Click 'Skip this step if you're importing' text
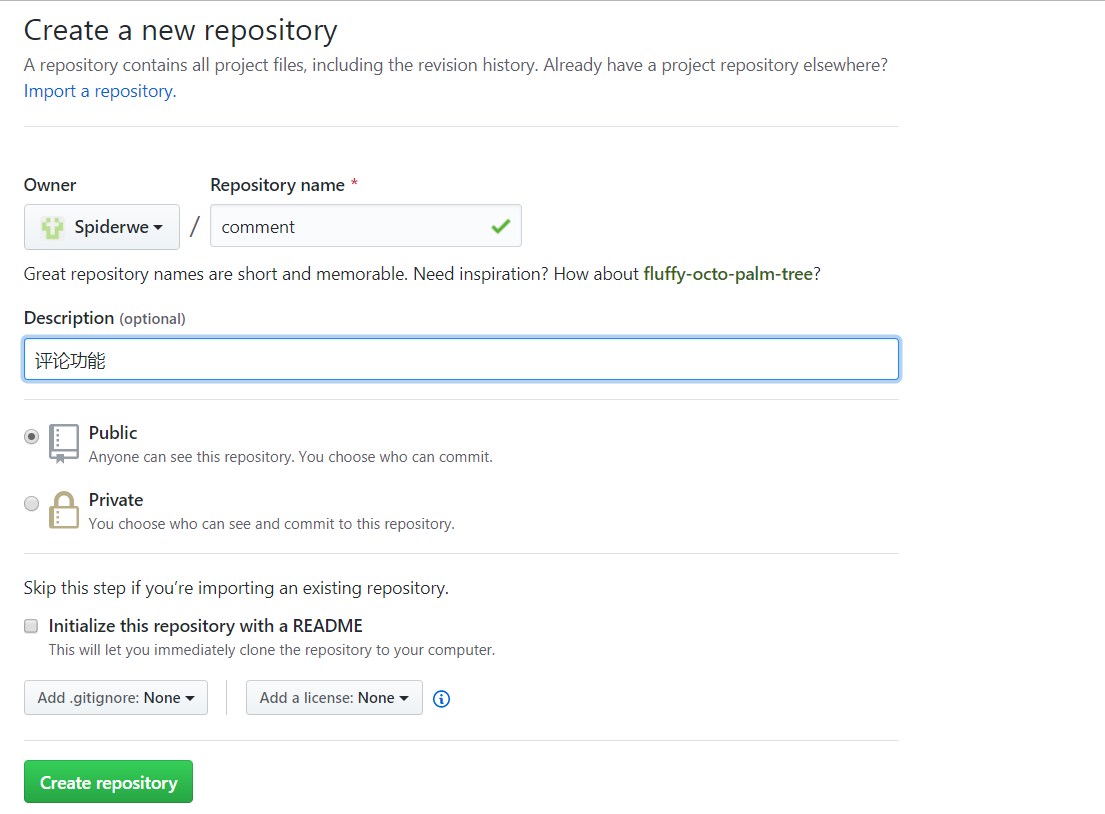This screenshot has width=1105, height=814. 236,588
